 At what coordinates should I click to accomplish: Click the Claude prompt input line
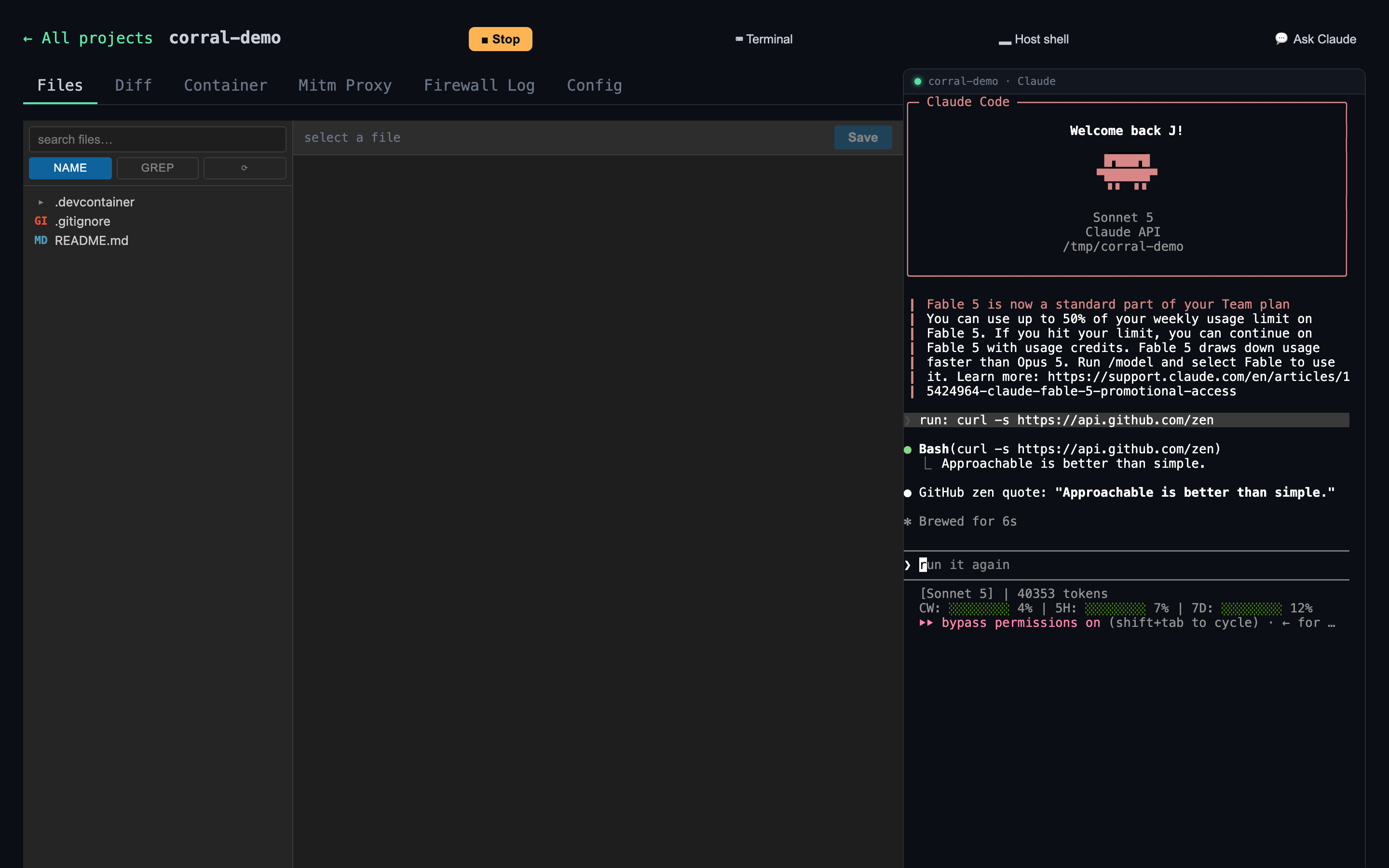tap(1126, 565)
